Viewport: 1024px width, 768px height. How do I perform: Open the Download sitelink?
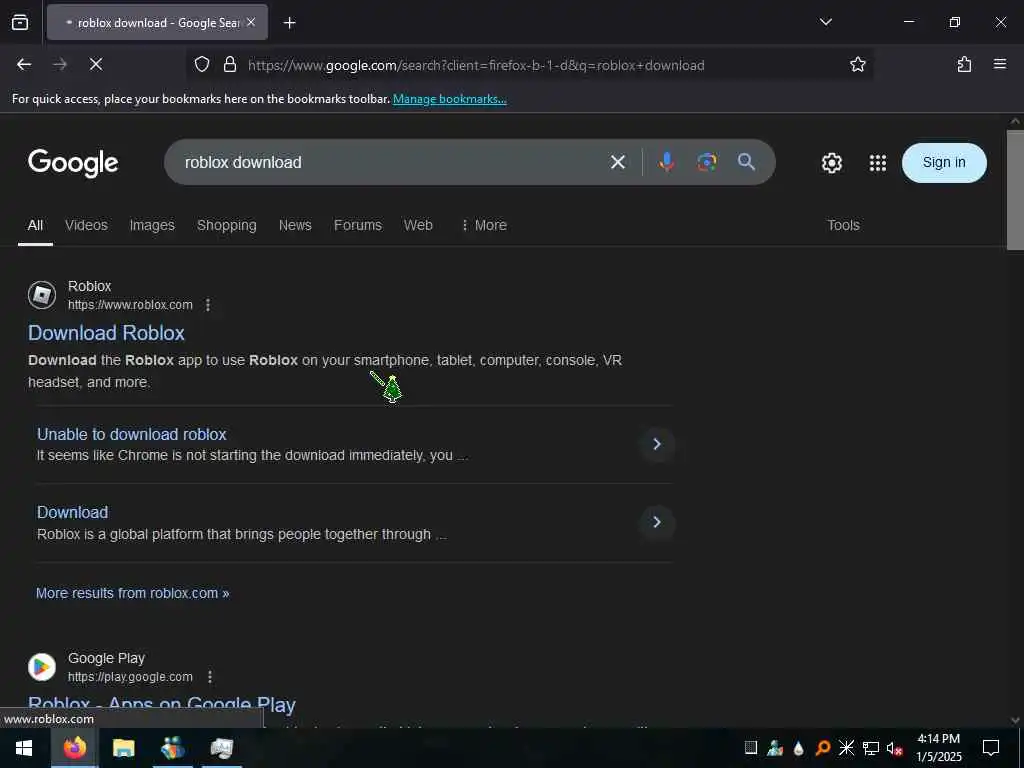coord(72,513)
